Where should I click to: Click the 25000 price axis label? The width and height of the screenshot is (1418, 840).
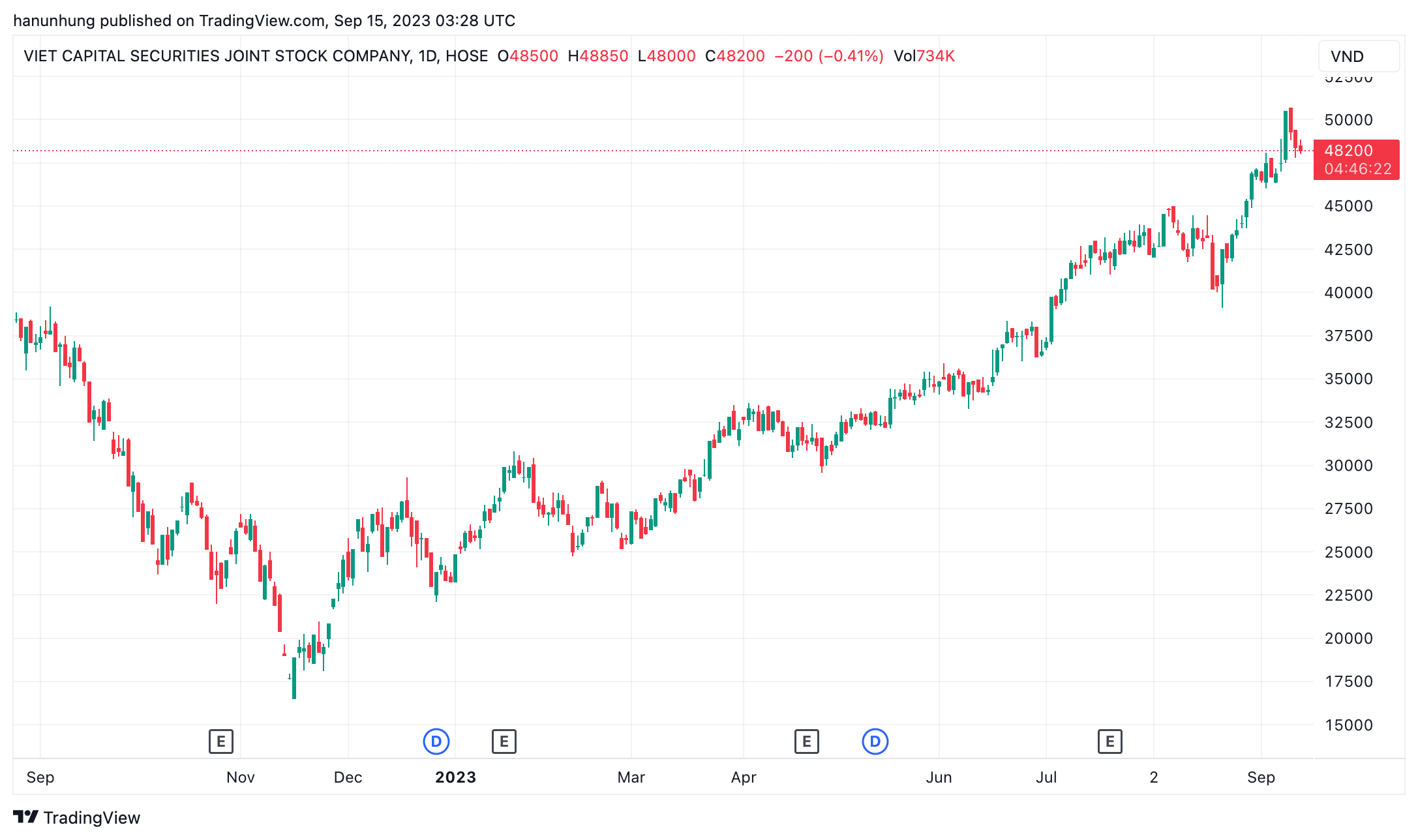[x=1349, y=552]
